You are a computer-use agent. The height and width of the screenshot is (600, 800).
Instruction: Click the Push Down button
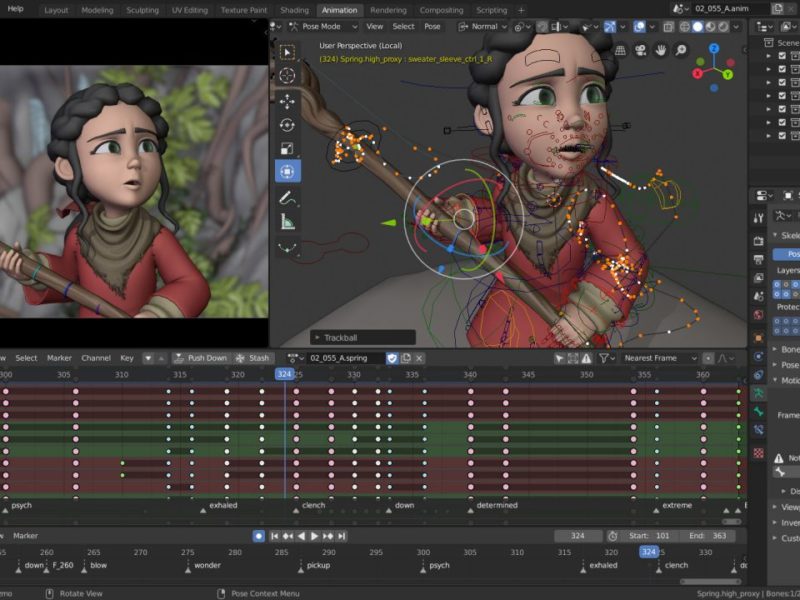(x=201, y=358)
